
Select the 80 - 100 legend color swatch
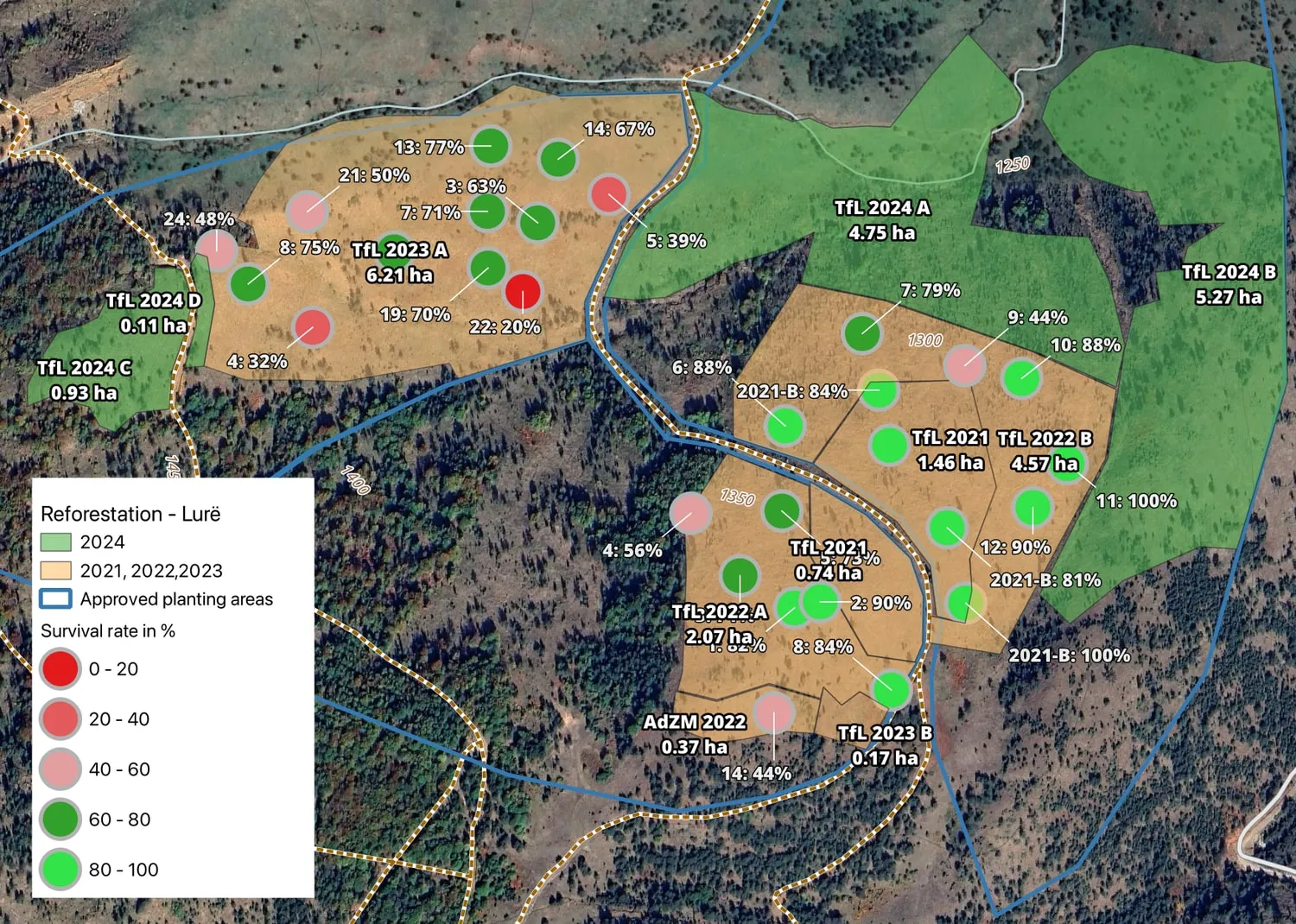point(60,870)
